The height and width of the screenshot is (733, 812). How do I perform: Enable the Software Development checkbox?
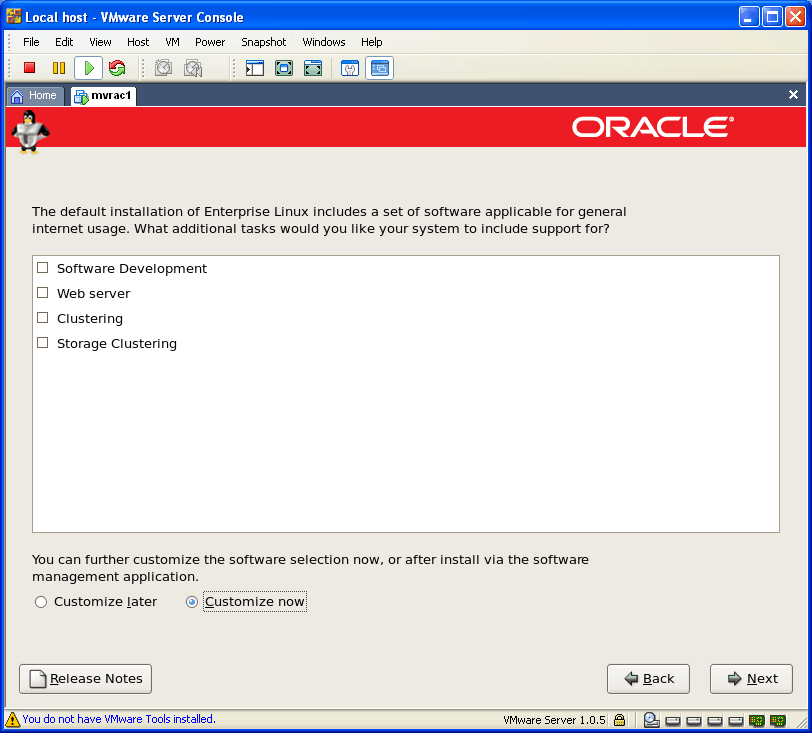pos(42,268)
